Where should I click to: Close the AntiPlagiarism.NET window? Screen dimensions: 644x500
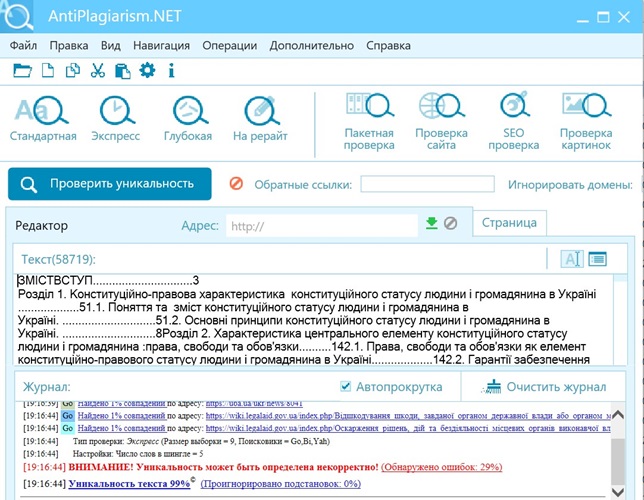[x=624, y=17]
